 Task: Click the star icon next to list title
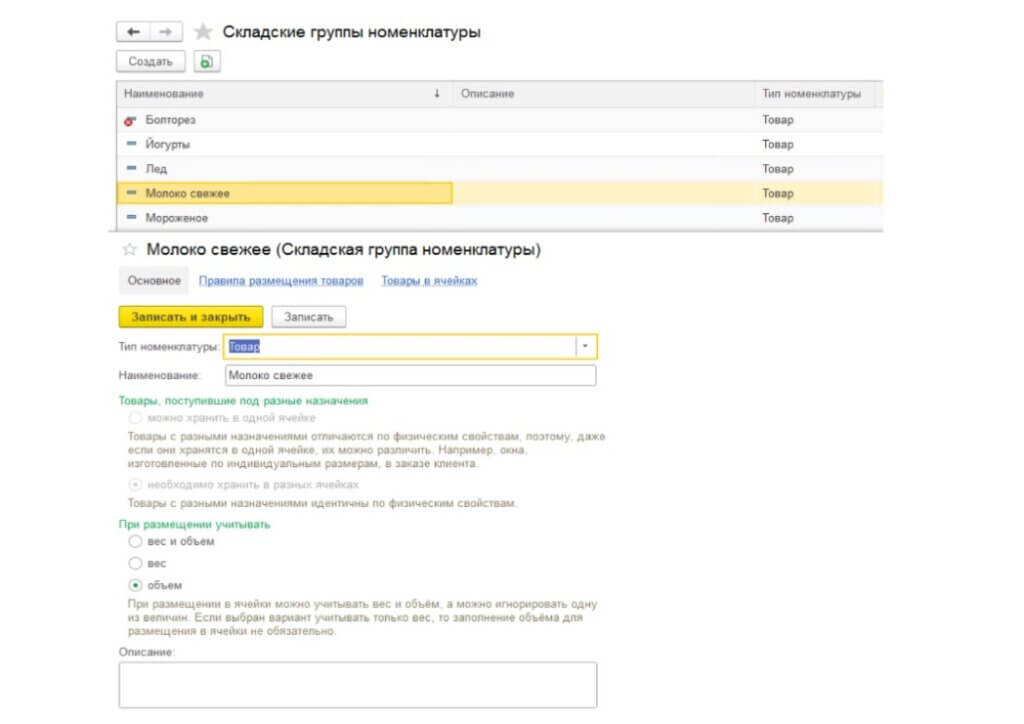click(200, 31)
